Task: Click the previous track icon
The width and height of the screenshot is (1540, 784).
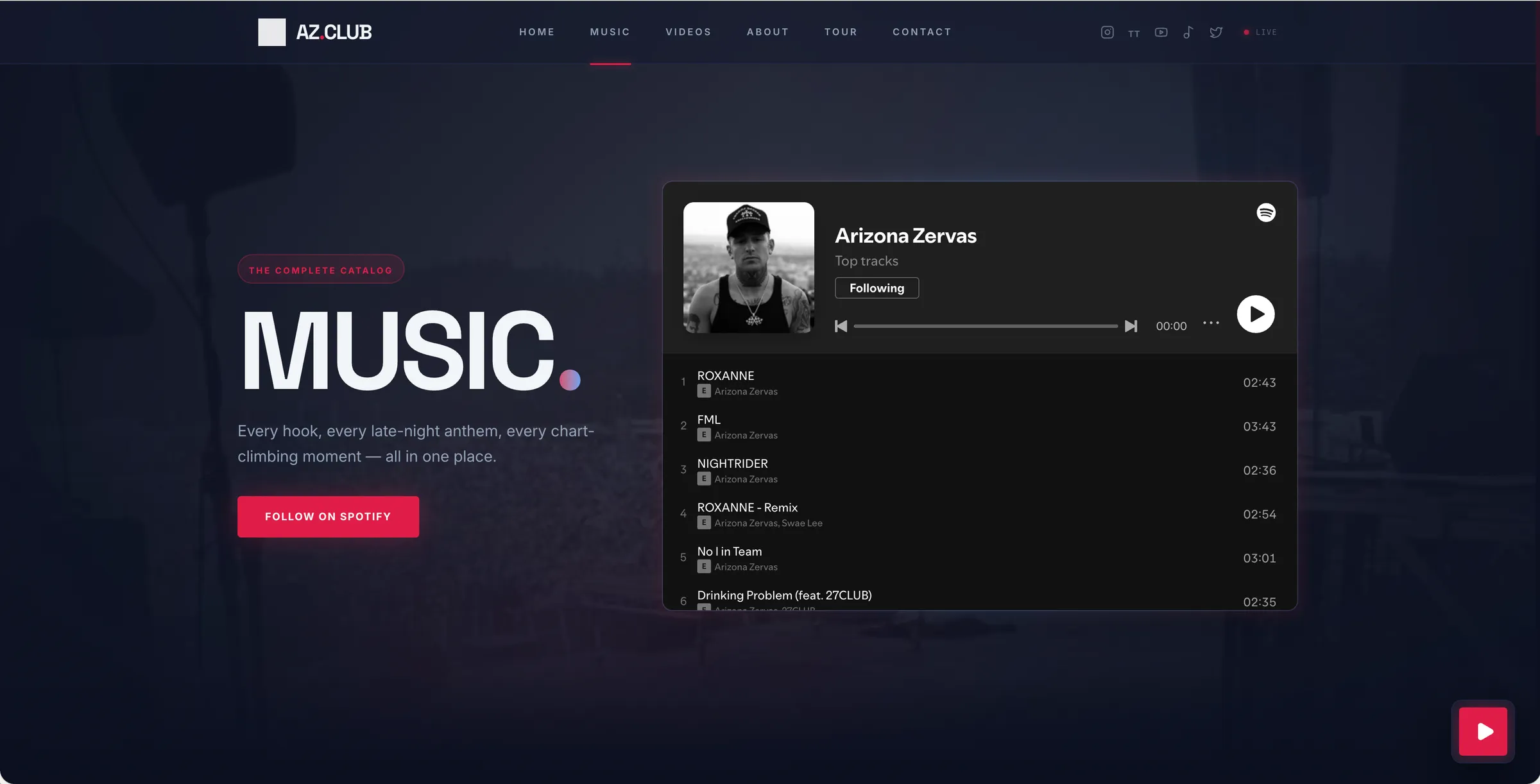Action: click(x=841, y=326)
